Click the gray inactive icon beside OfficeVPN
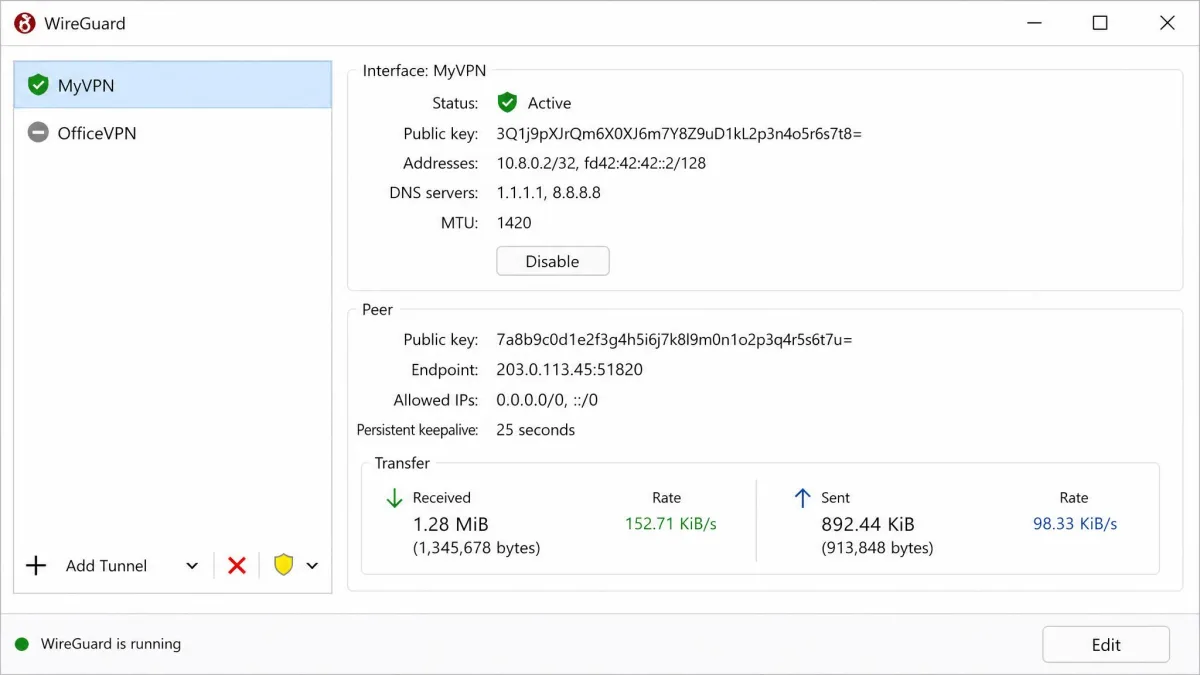The height and width of the screenshot is (675, 1200). (x=38, y=132)
